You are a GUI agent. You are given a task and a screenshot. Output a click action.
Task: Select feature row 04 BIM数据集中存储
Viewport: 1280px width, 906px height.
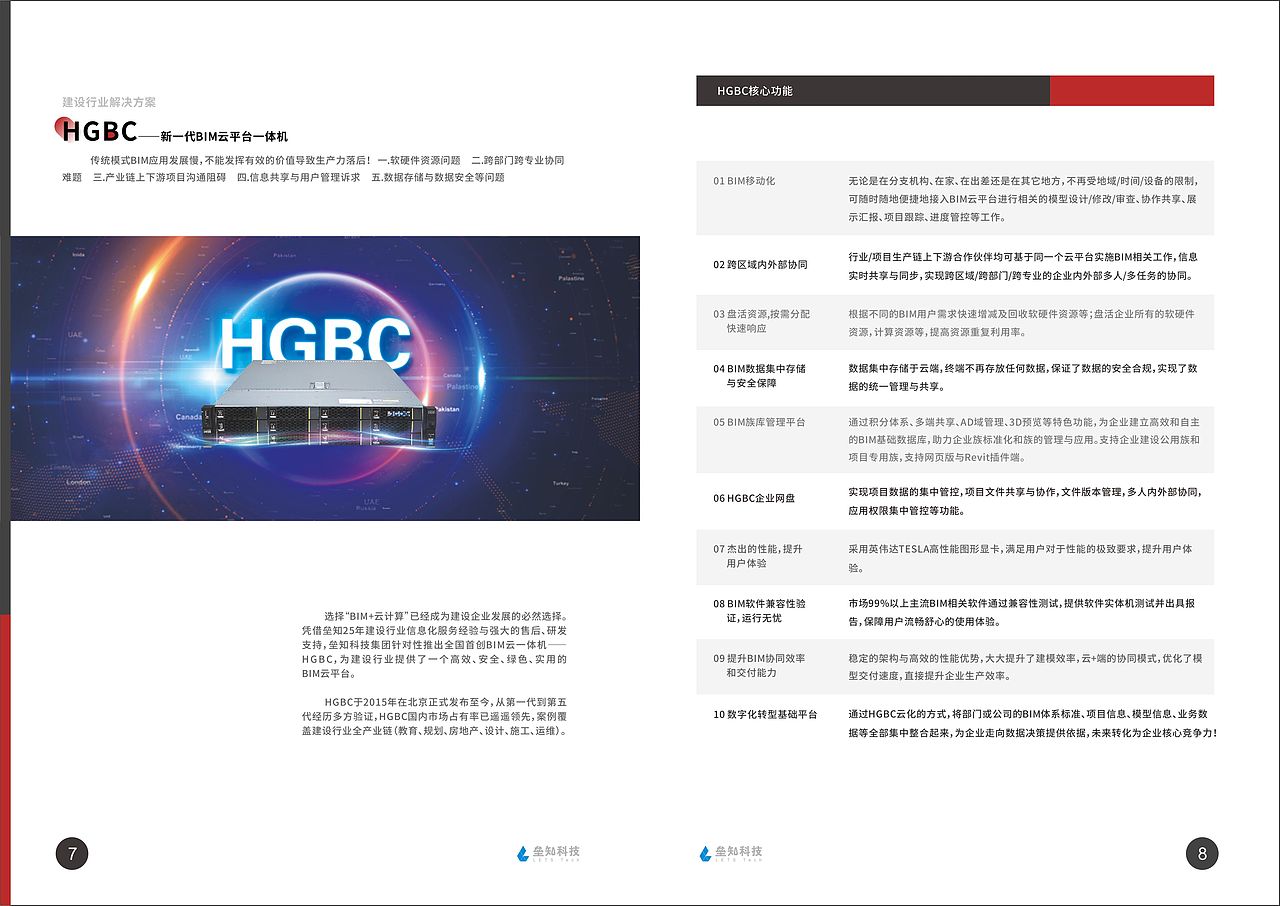(955, 376)
